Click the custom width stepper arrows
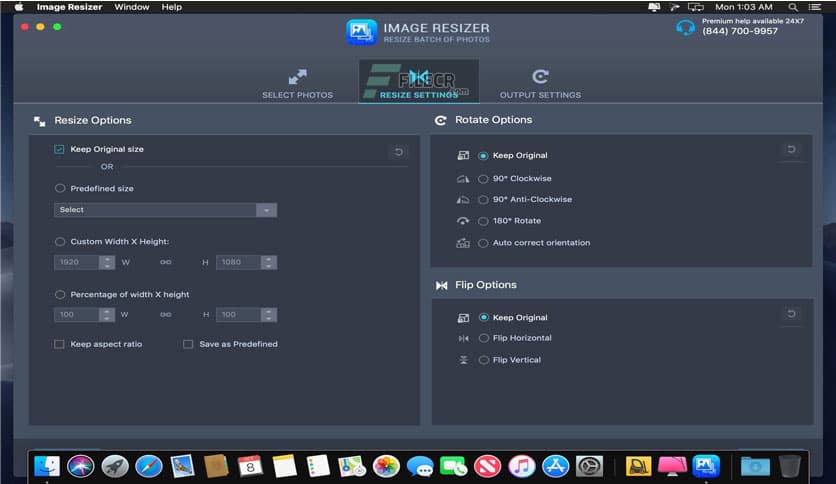Screen dimensions: 836x484 coord(107,262)
